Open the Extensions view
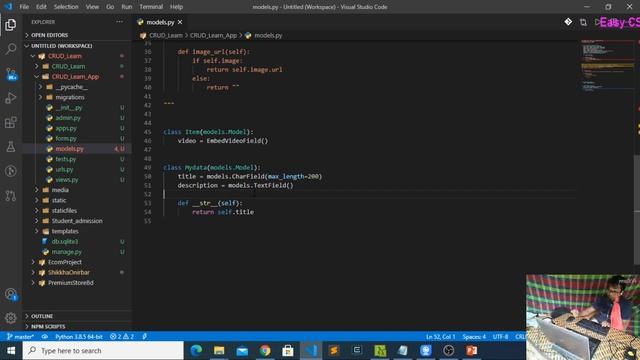 click(x=11, y=122)
